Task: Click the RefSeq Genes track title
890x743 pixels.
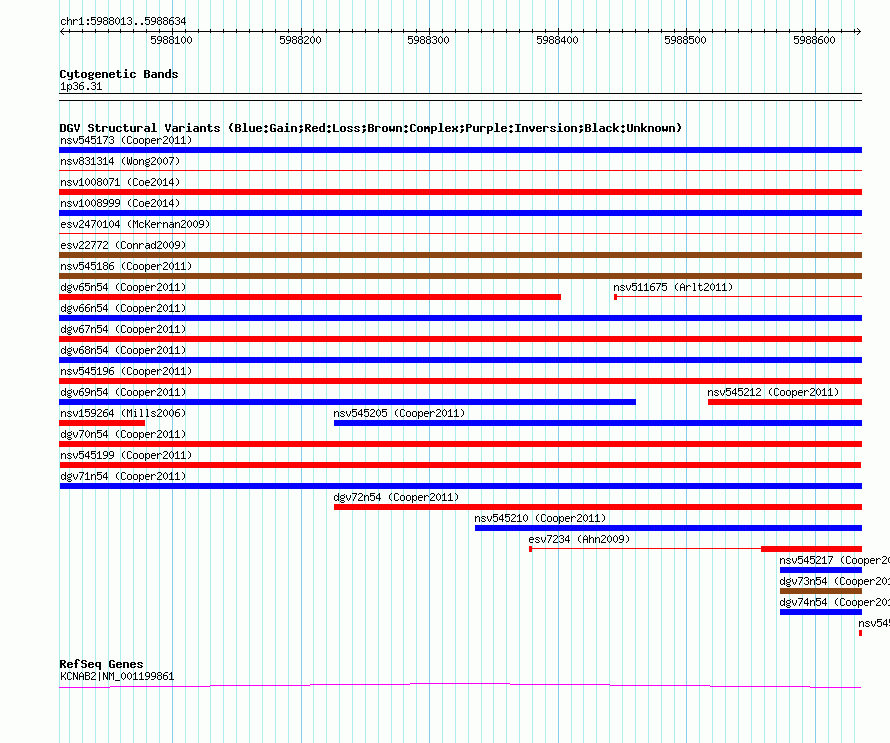Action: tap(101, 664)
